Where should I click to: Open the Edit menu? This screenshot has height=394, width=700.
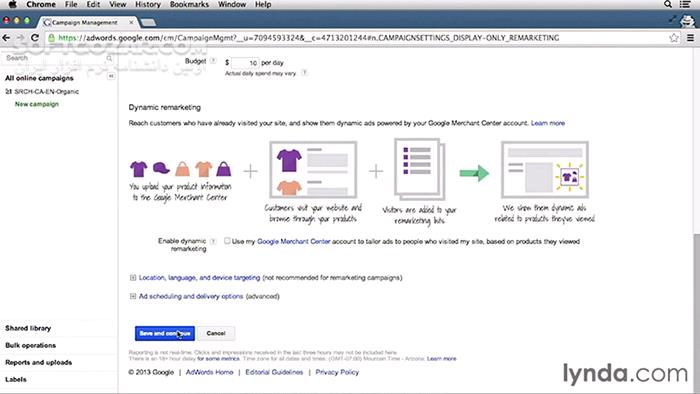click(x=93, y=4)
